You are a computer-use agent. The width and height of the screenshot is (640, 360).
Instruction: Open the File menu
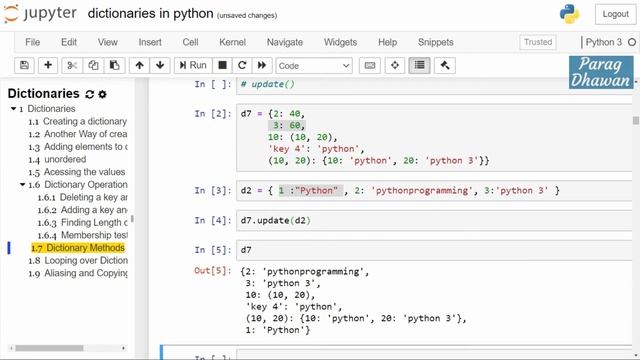click(33, 42)
